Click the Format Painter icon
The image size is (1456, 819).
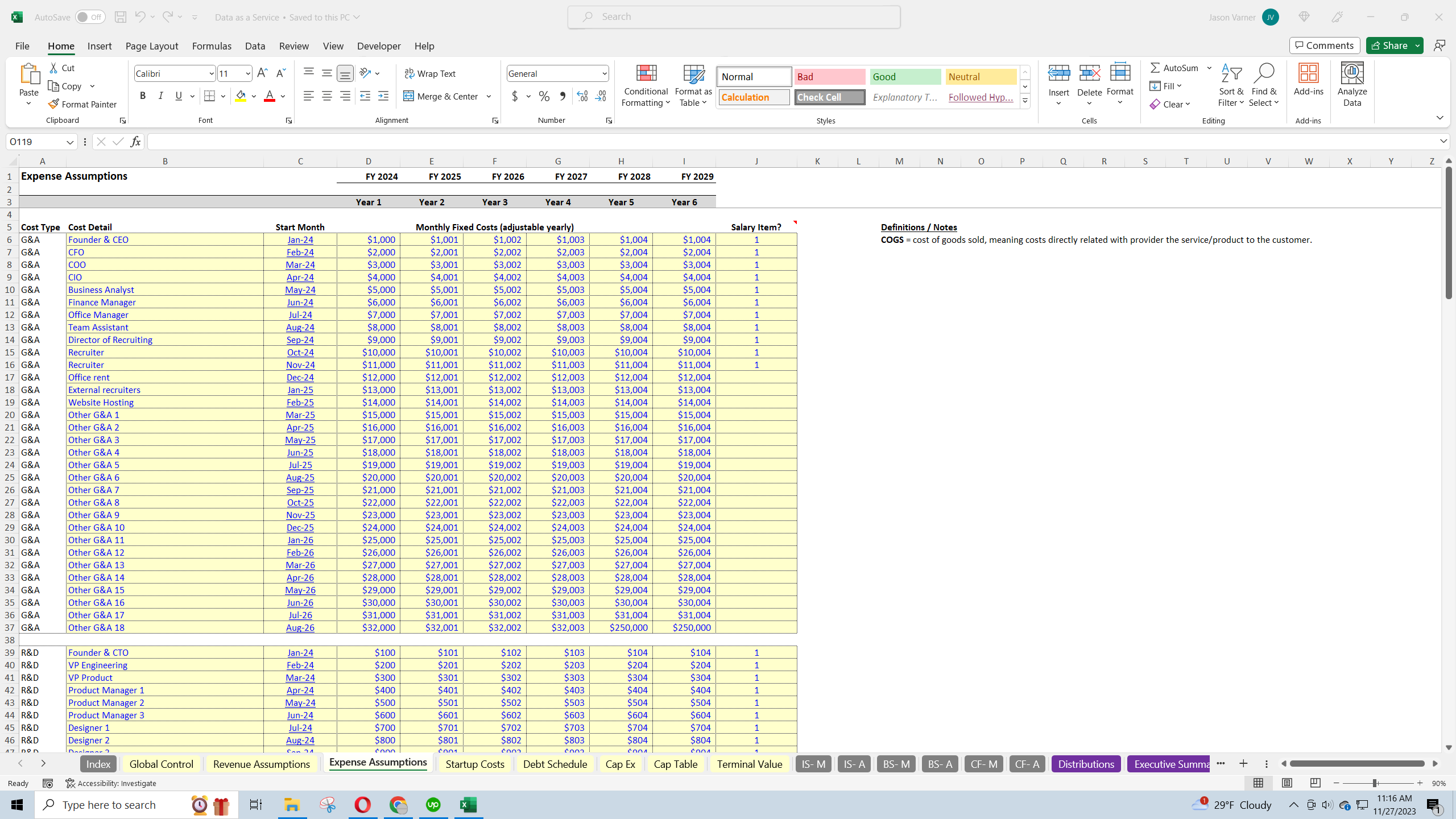coord(53,104)
